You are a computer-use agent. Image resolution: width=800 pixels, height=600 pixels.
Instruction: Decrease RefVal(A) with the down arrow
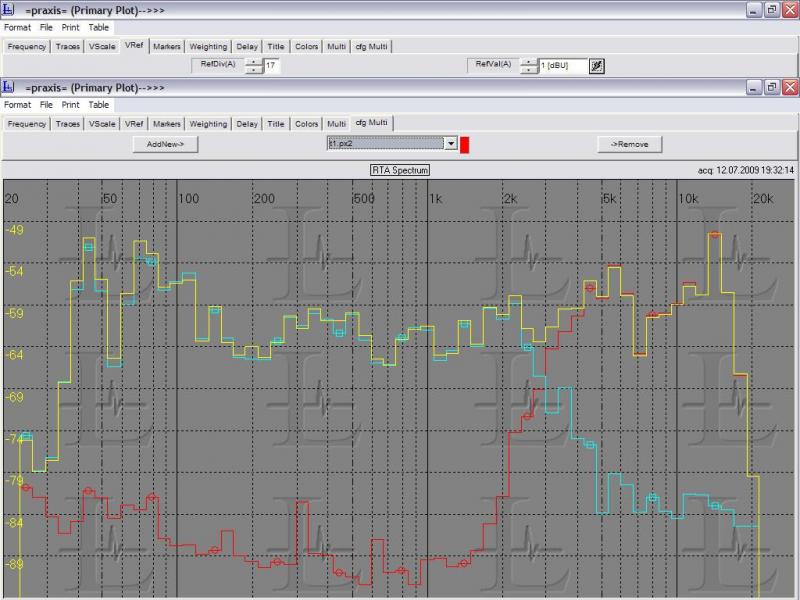click(x=529, y=69)
